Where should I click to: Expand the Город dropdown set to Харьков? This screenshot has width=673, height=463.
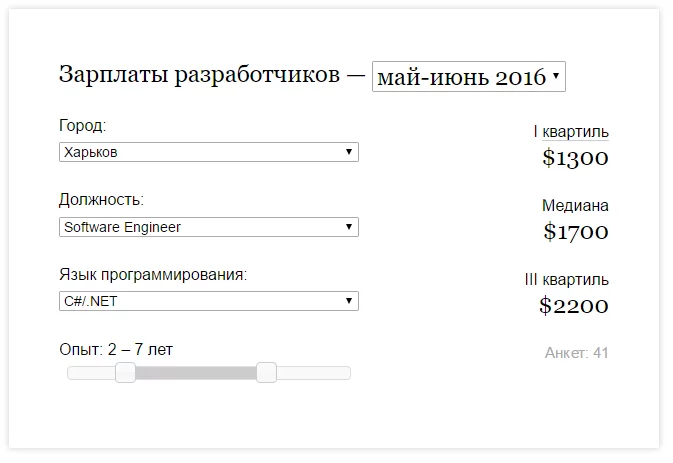208,152
